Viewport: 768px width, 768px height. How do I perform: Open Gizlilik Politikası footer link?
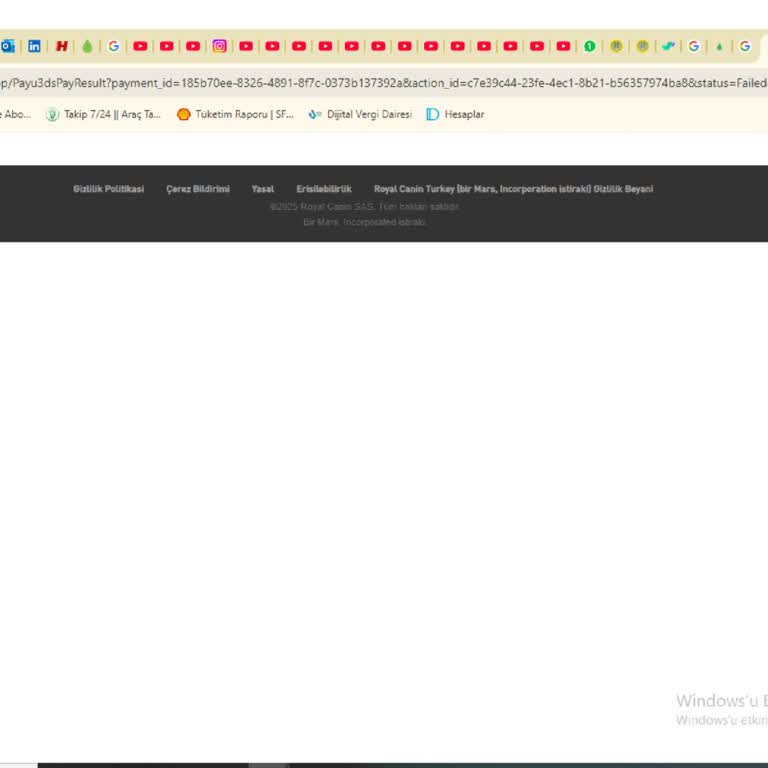109,189
